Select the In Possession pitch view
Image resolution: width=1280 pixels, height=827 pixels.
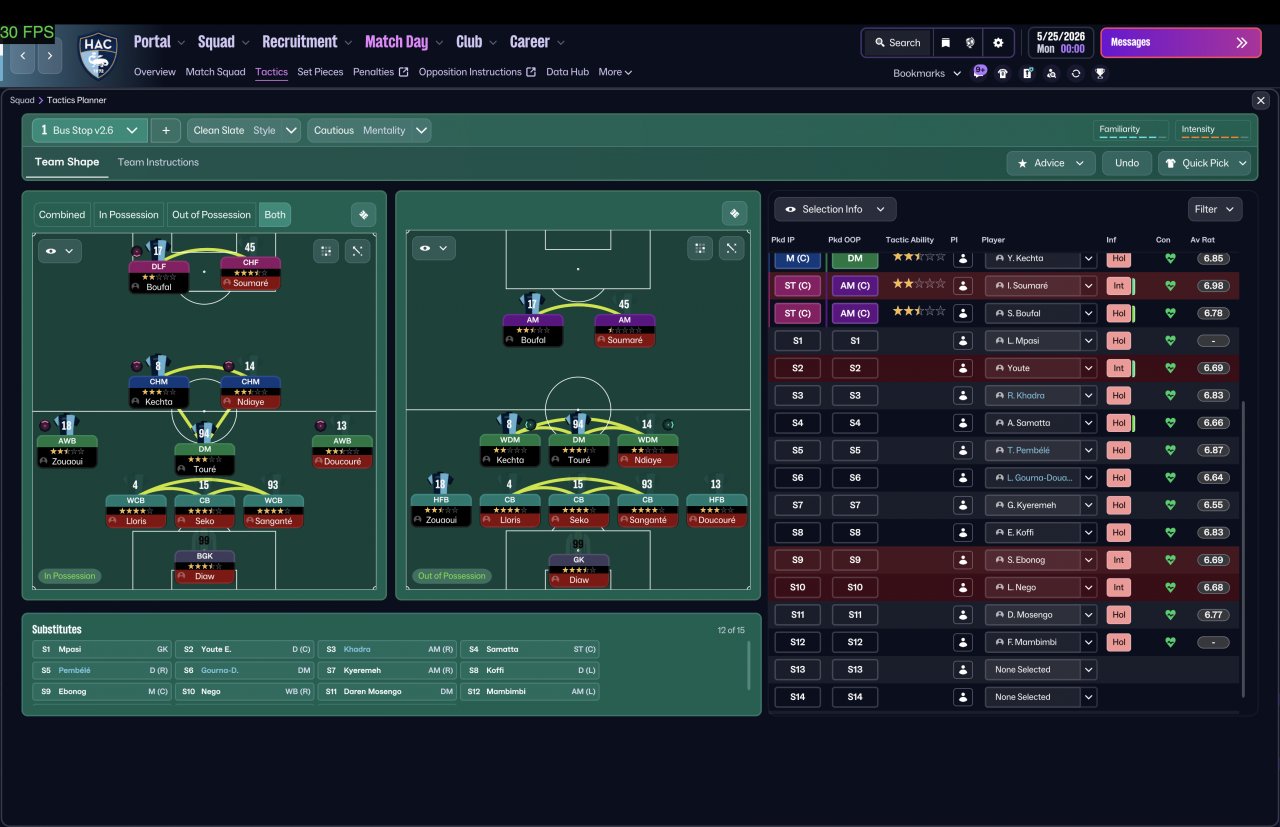128,214
